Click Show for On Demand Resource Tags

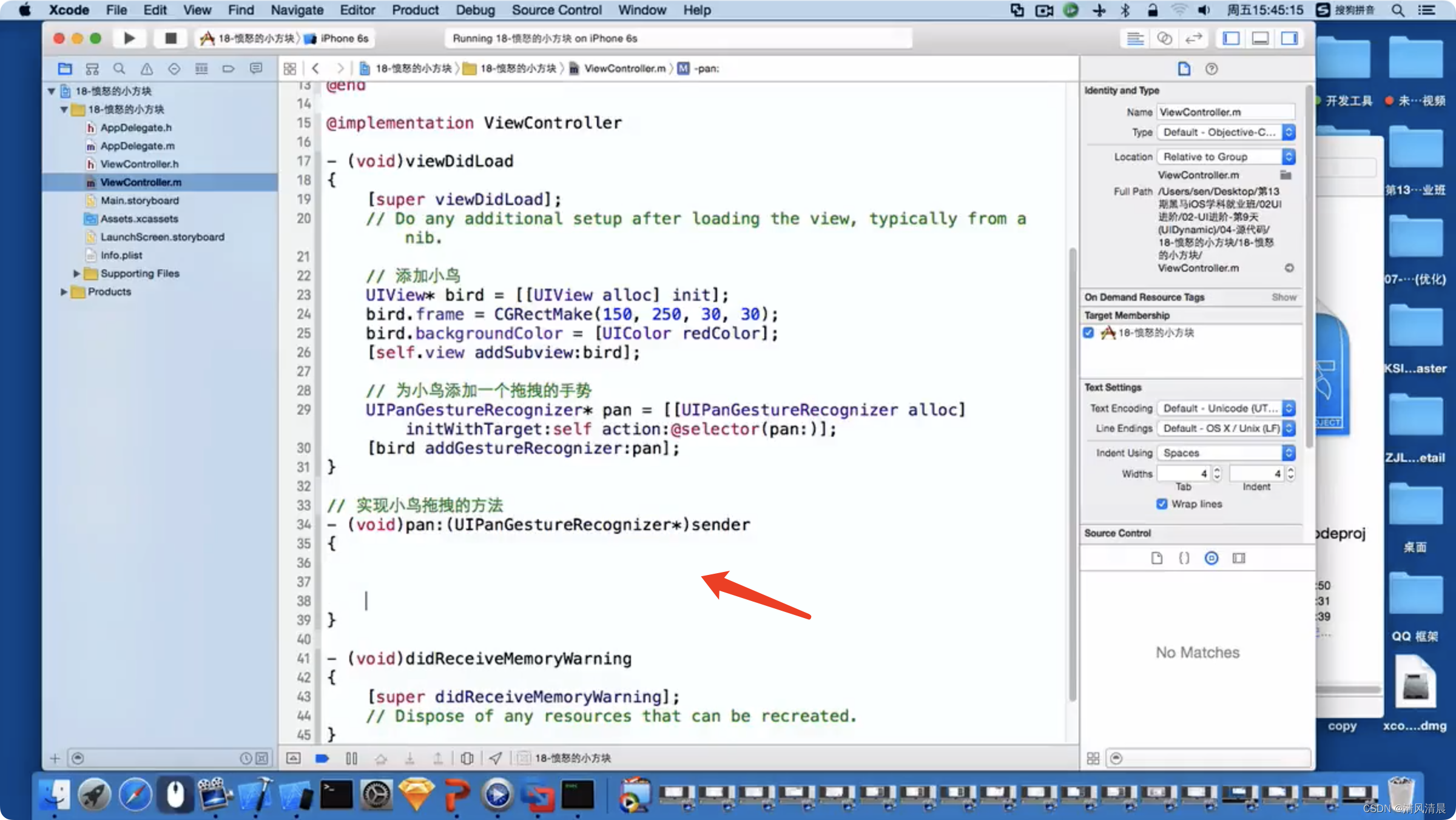[1284, 297]
